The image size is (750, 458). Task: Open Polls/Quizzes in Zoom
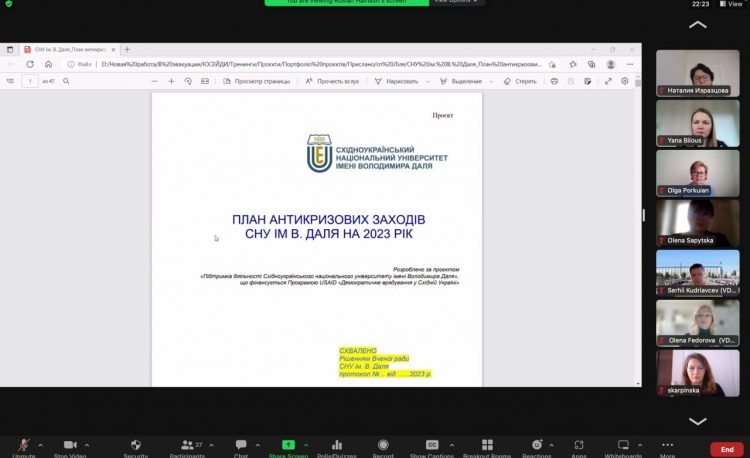point(336,448)
